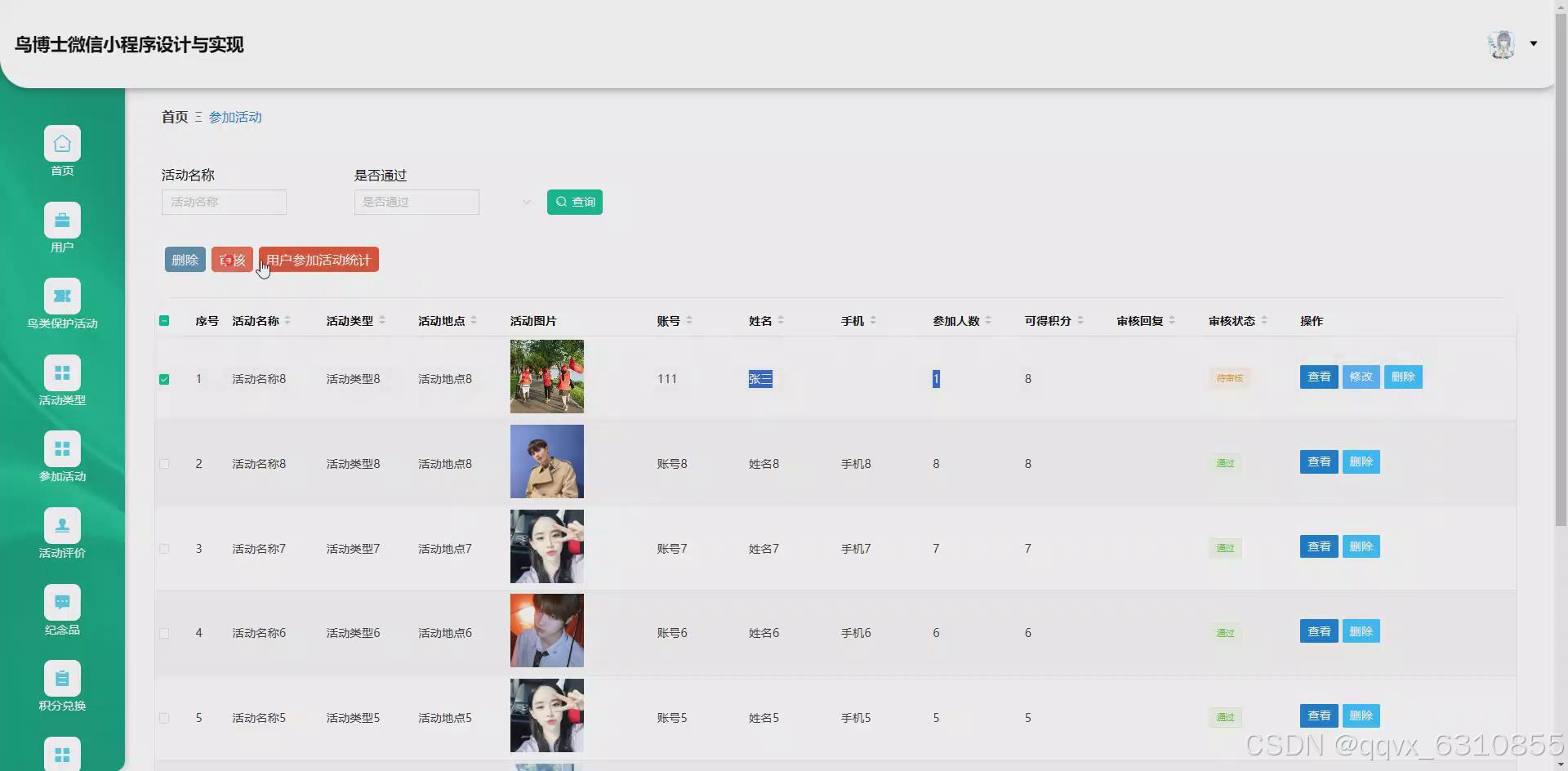1568x771 pixels.
Task: Click the 通过 status tag in row 2
Action: pyautogui.click(x=1225, y=463)
